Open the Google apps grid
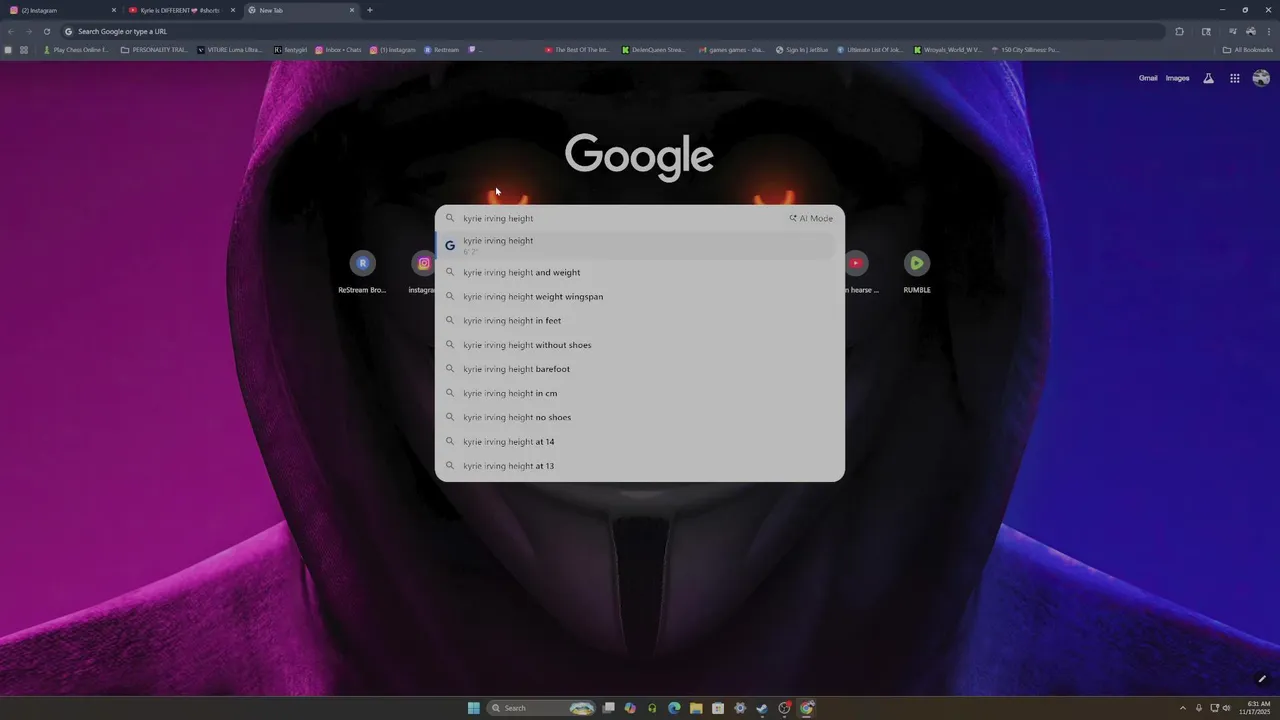 click(1235, 78)
